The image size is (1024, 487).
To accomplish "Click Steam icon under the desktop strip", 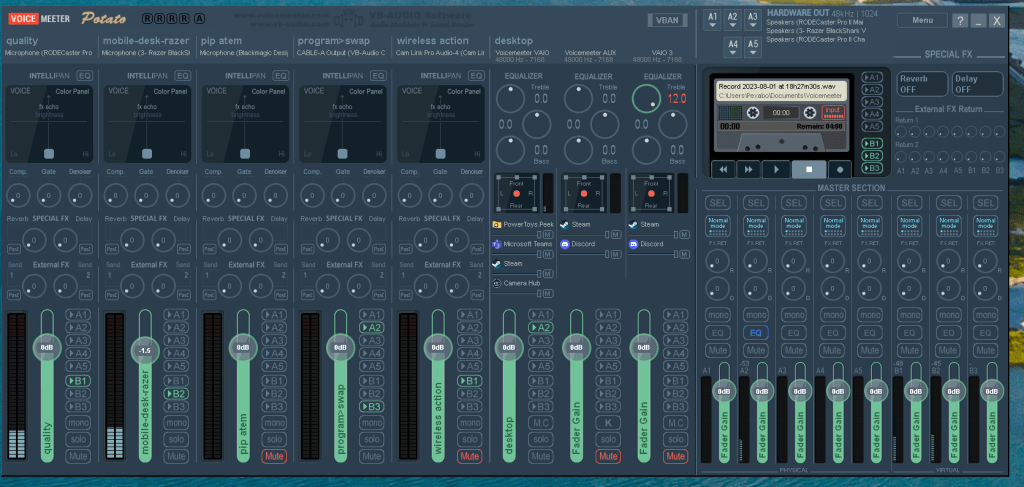I will 497,264.
